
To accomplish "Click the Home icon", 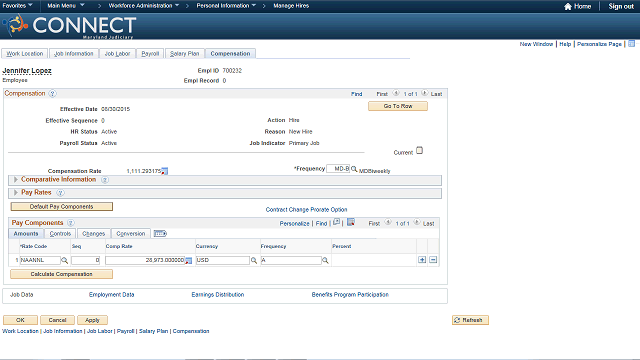I will (x=568, y=6).
